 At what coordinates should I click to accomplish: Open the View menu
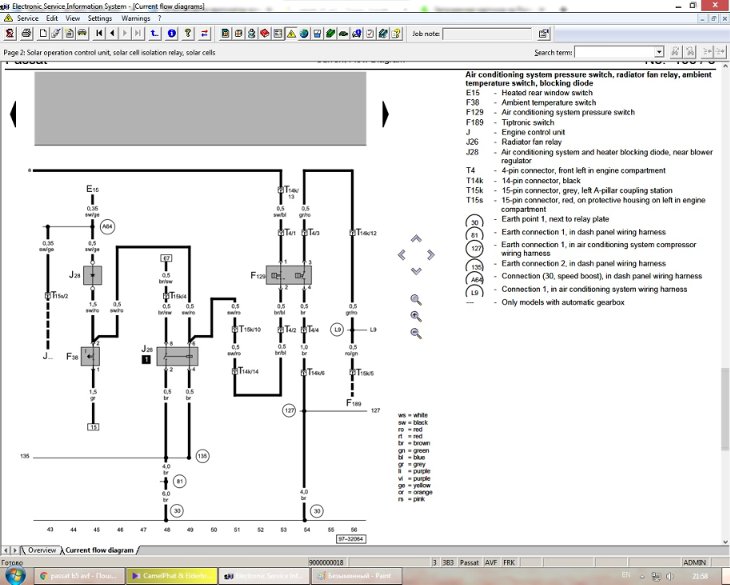pos(73,18)
